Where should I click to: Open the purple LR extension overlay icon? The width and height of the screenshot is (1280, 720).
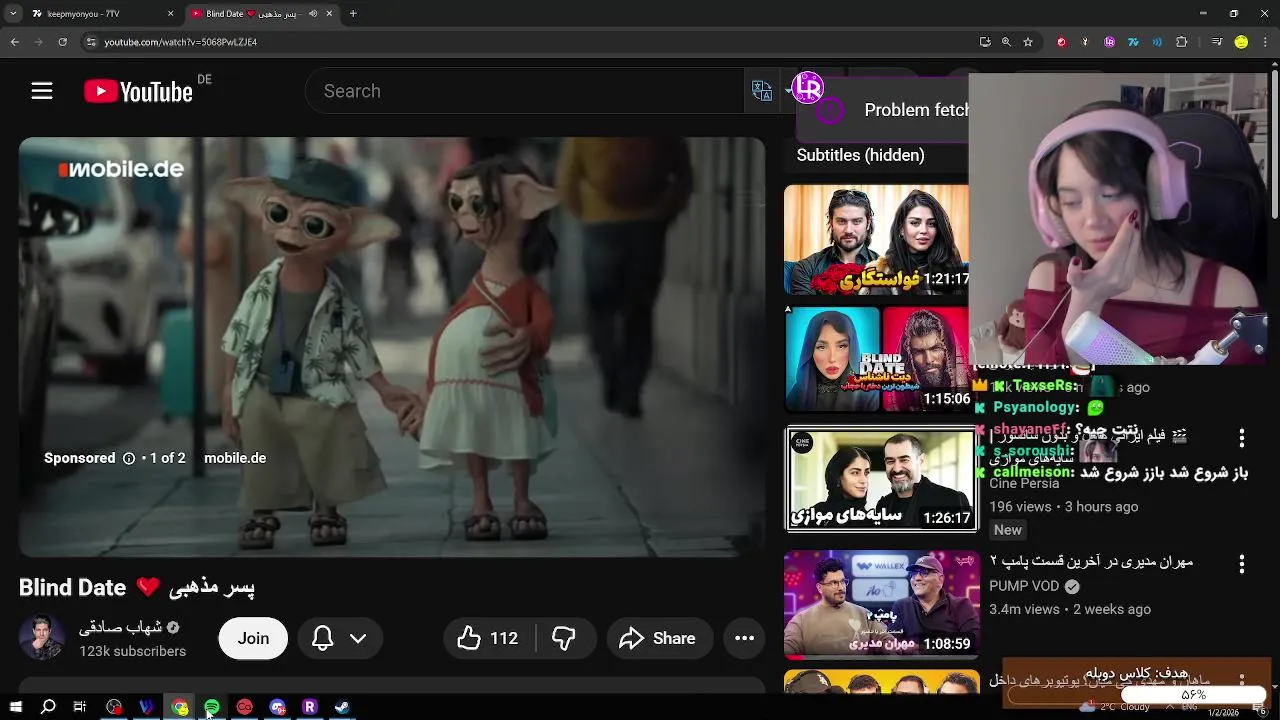[808, 88]
